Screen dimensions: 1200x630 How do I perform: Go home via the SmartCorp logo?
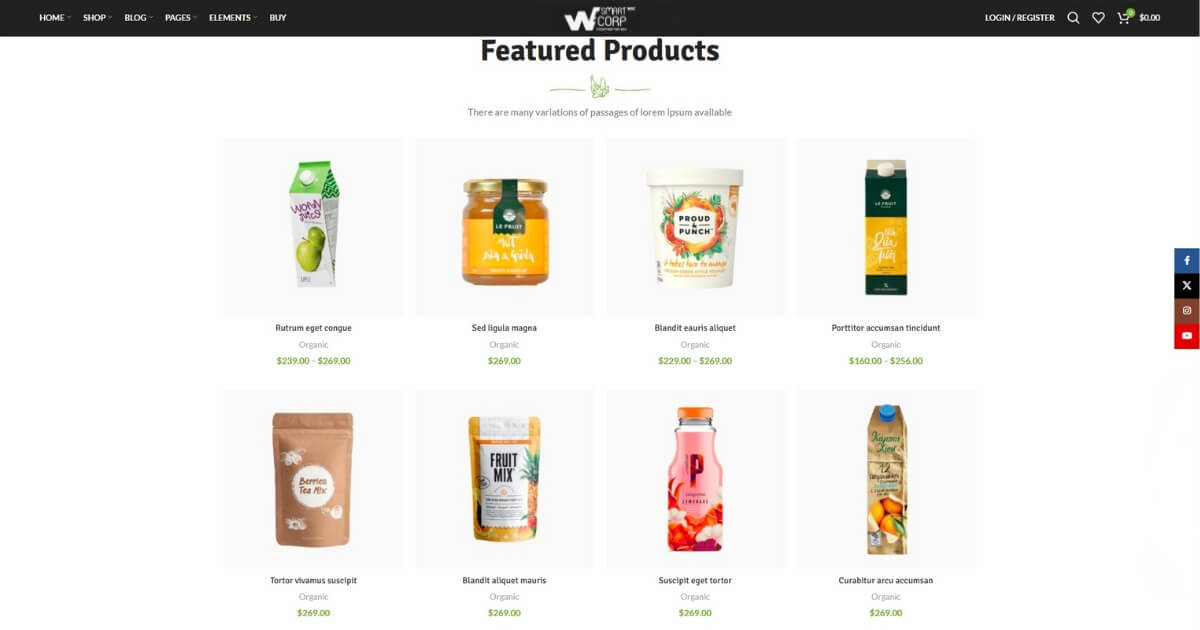point(600,18)
